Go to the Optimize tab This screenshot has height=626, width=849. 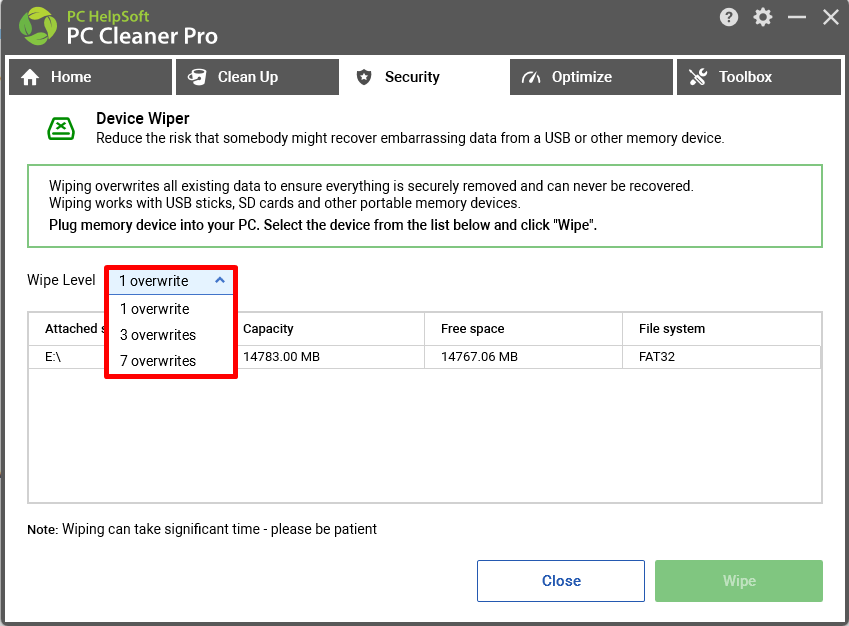tap(591, 77)
